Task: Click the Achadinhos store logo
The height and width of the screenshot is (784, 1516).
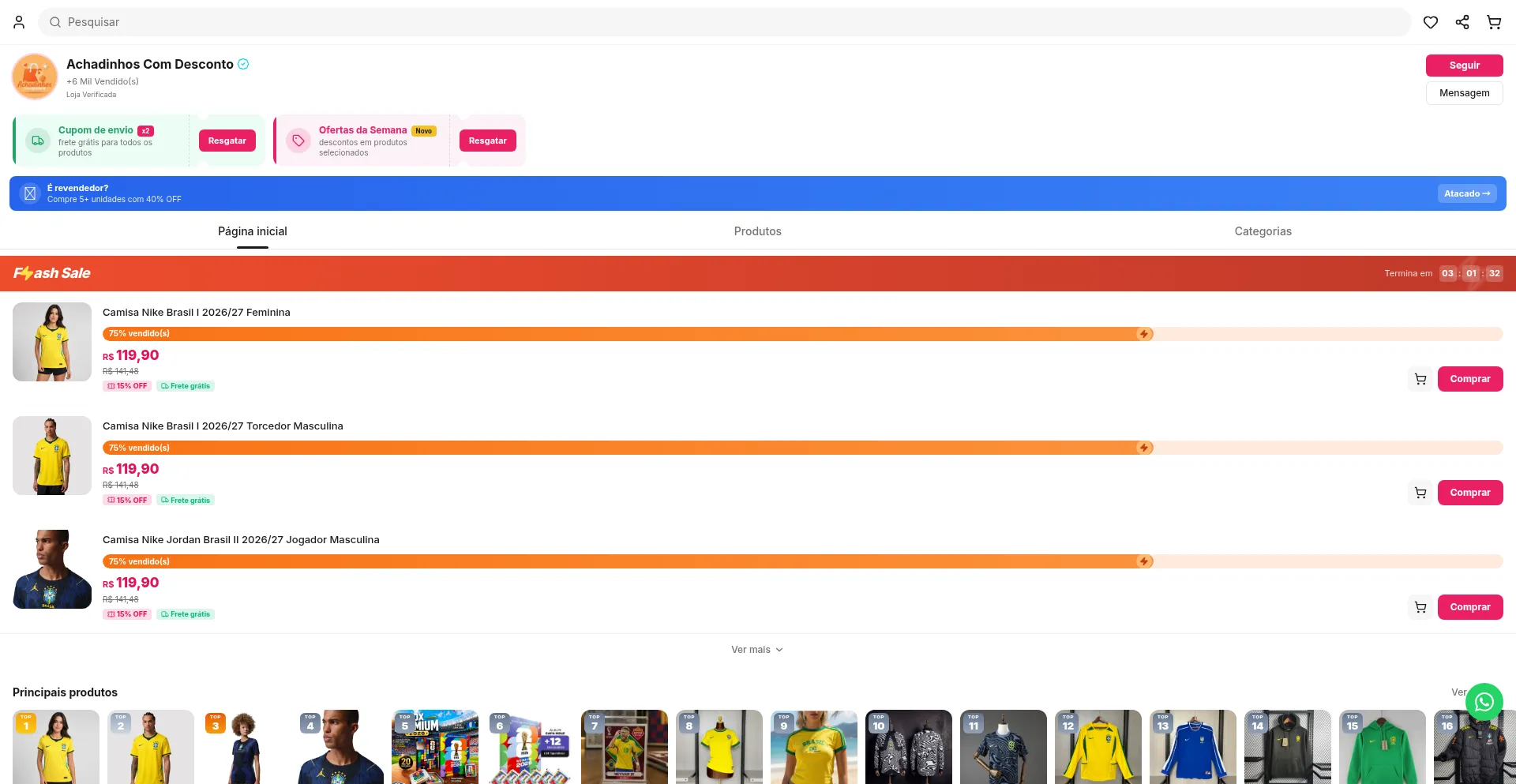Action: coord(35,77)
